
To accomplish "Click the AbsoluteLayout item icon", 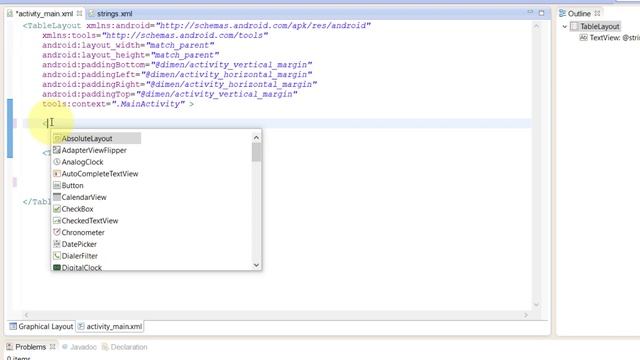I will [57, 138].
